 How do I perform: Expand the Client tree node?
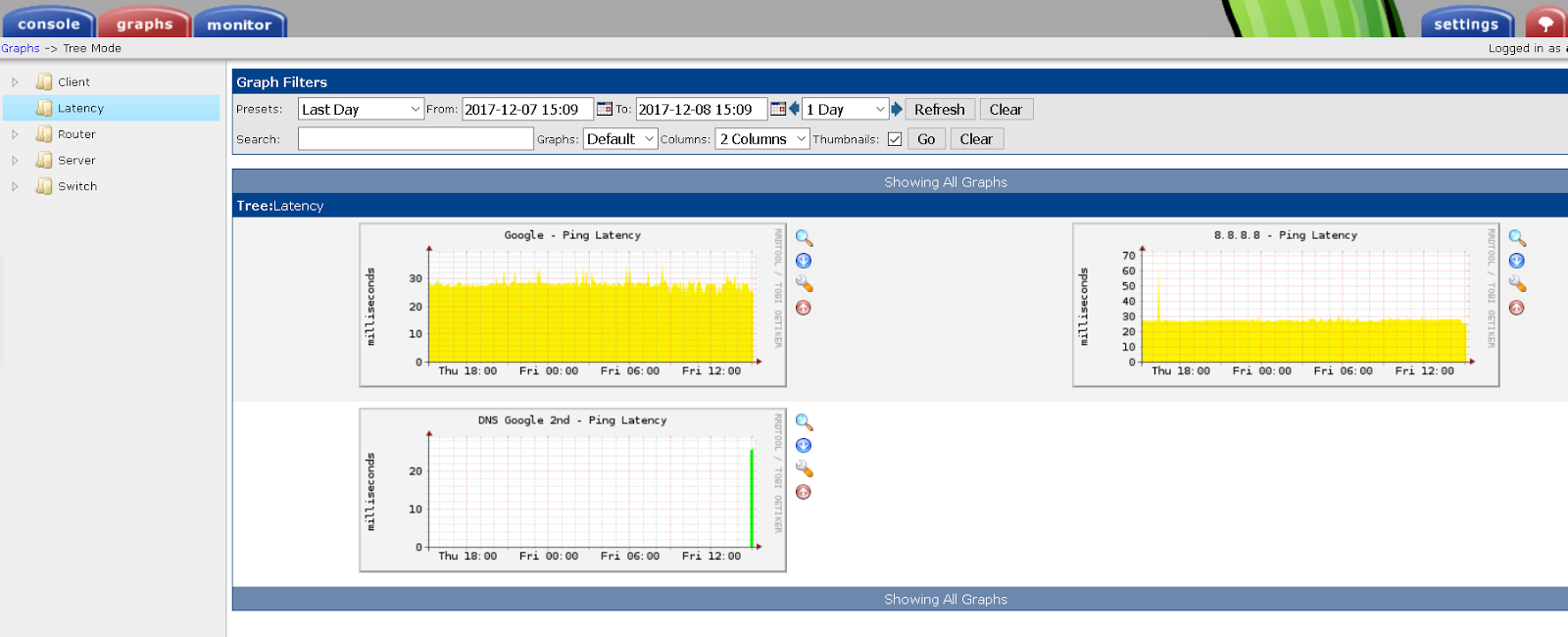pos(15,82)
